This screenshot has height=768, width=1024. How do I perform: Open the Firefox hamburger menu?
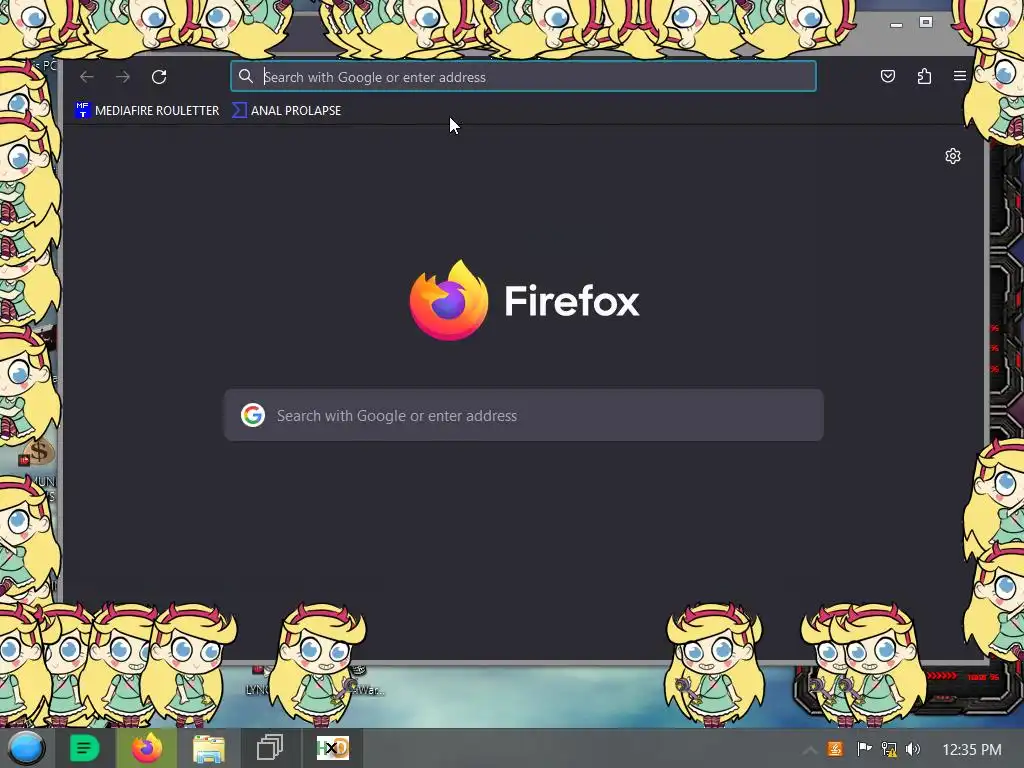(x=959, y=76)
